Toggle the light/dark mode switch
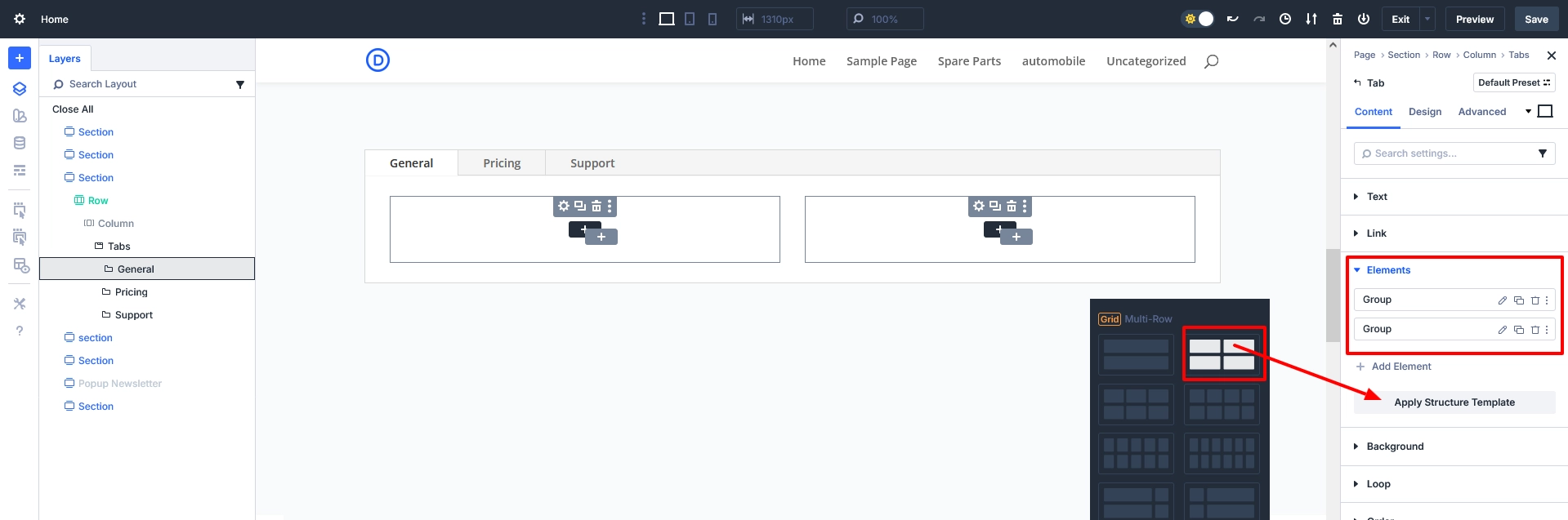 coord(1199,19)
